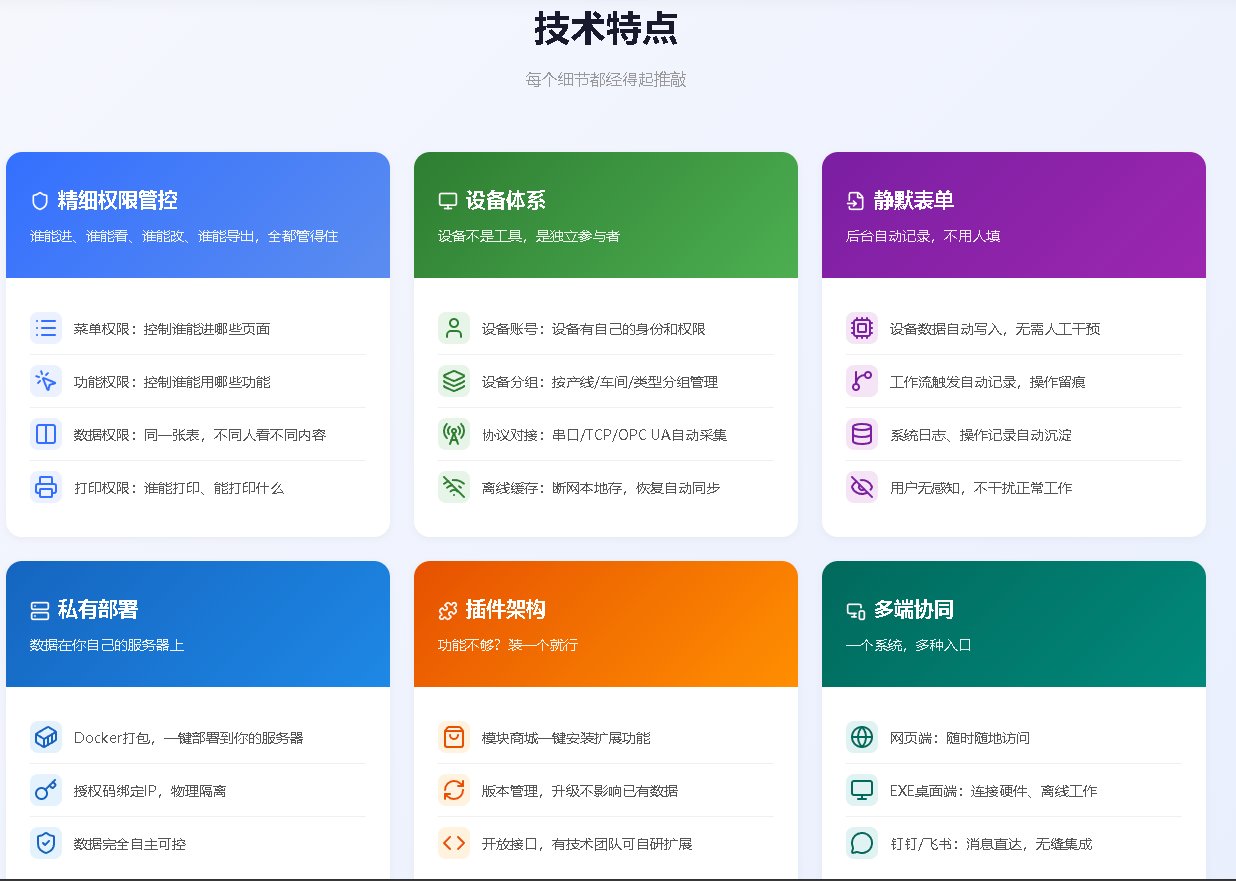1236x881 pixels.
Task: Click the chat bubble icon for 钉钉/飞书
Action: tap(862, 843)
